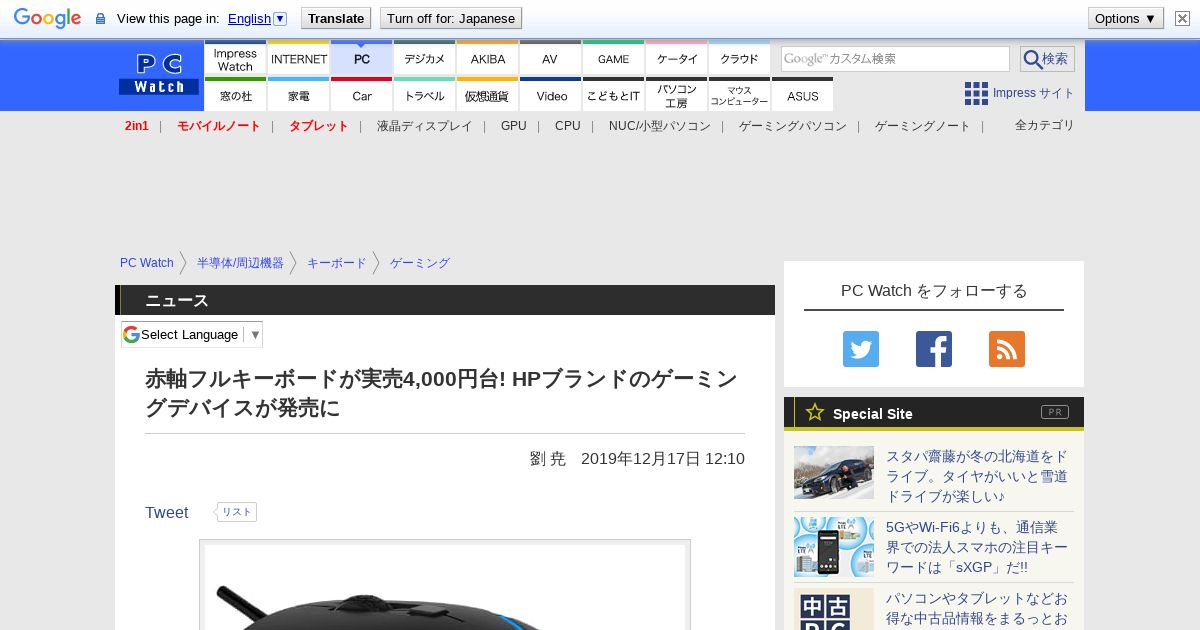
Task: Open the タブレット category link
Action: (x=319, y=126)
